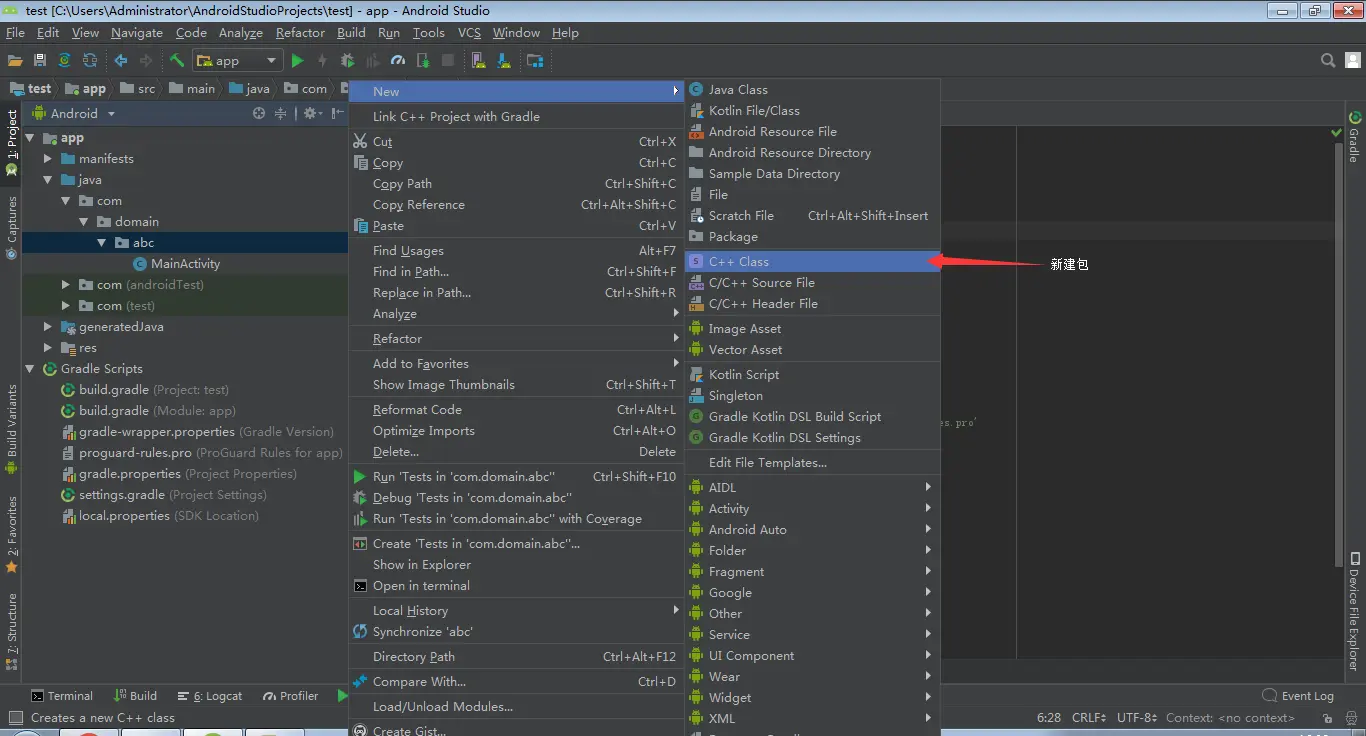Select settings.gradle in the project tree

click(122, 495)
